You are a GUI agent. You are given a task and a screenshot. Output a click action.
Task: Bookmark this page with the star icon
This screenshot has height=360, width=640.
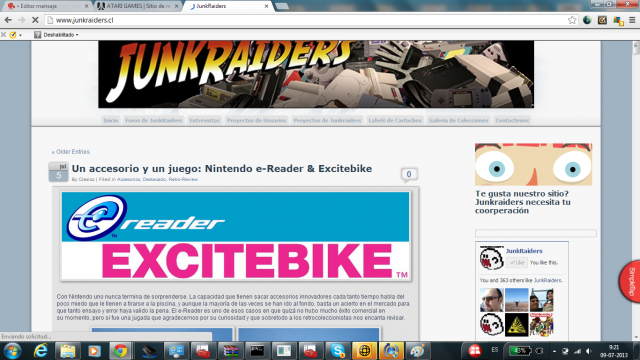pyautogui.click(x=572, y=20)
